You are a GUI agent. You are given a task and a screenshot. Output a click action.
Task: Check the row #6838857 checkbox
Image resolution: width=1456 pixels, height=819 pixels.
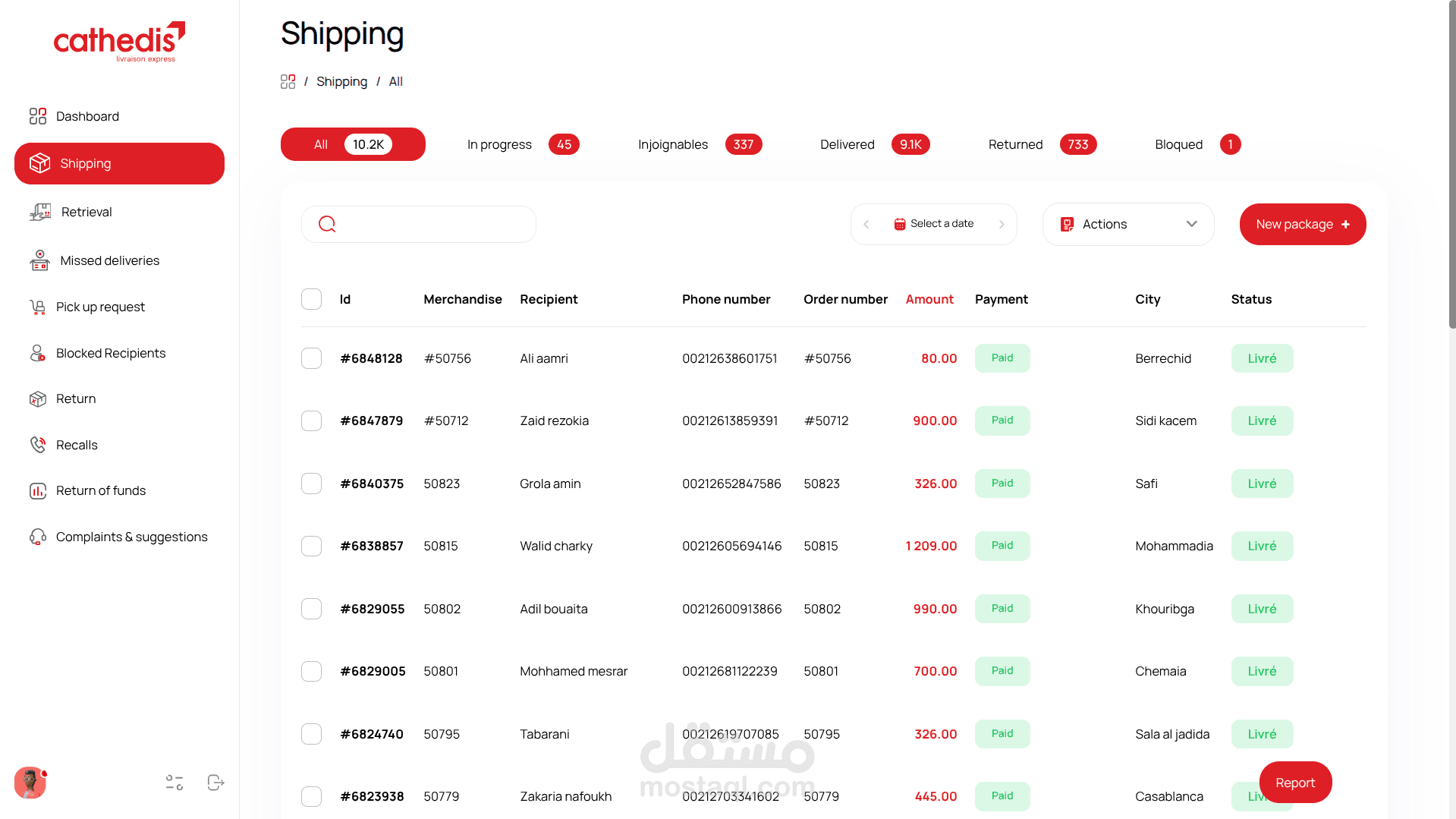(311, 546)
